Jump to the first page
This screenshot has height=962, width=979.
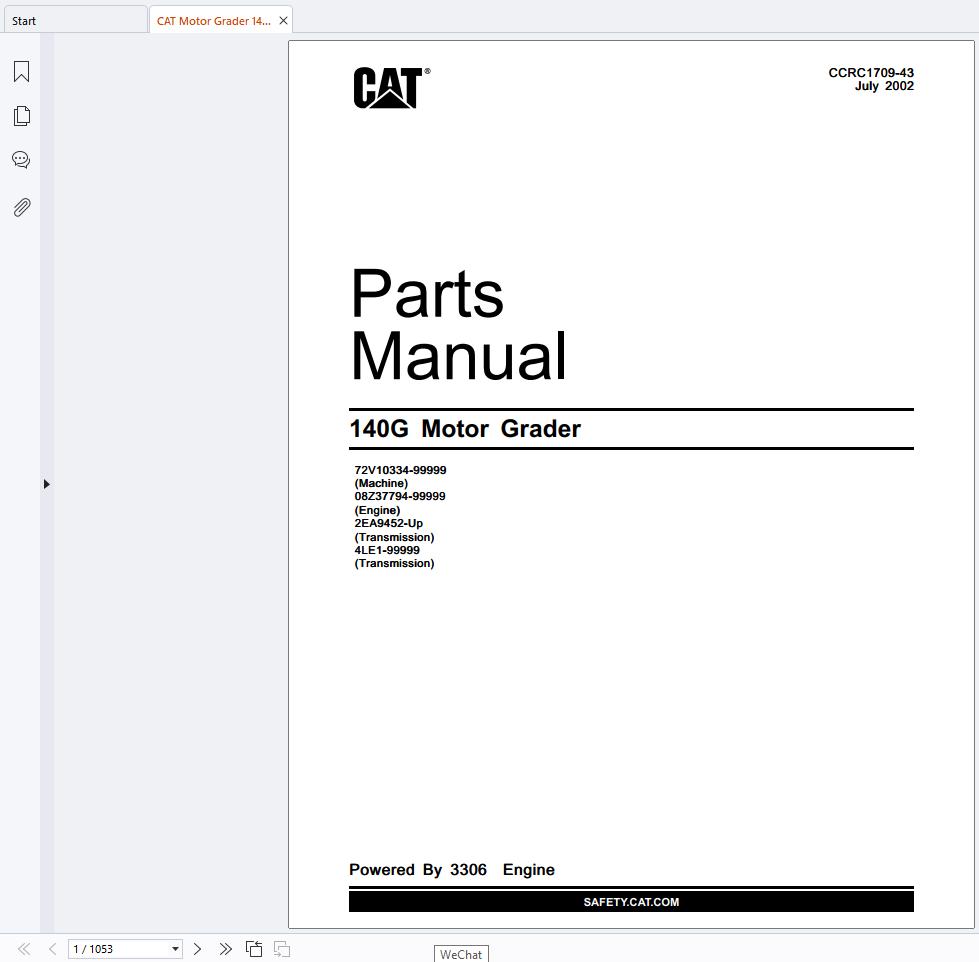(x=24, y=949)
